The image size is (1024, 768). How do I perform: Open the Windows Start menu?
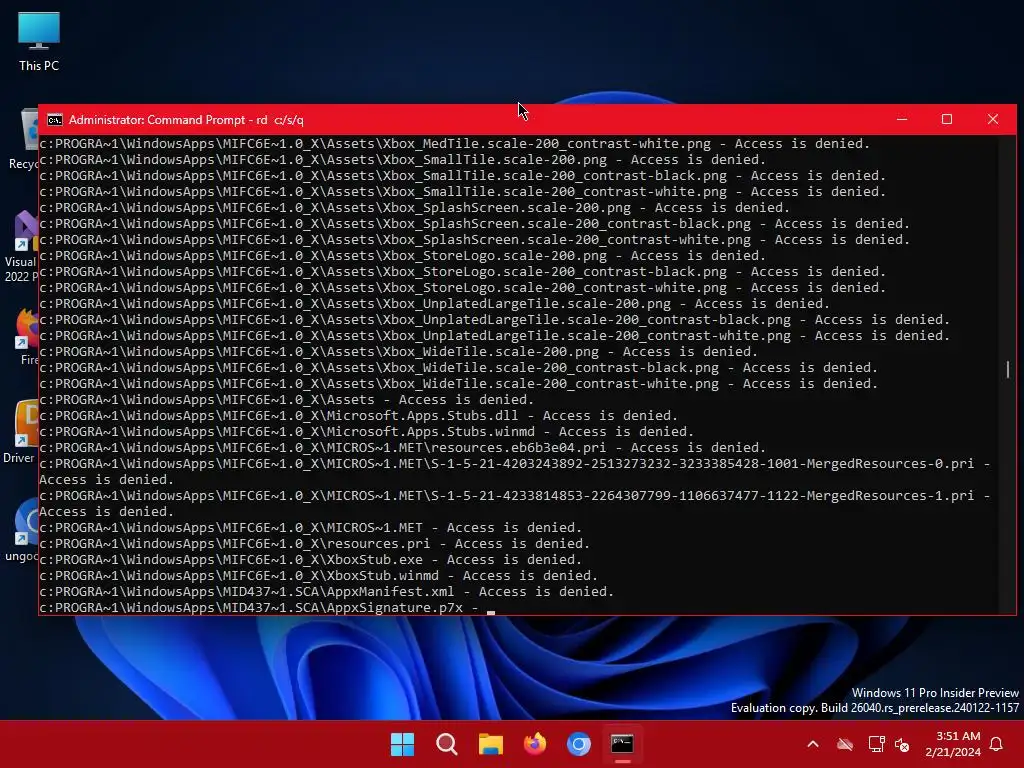tap(402, 744)
